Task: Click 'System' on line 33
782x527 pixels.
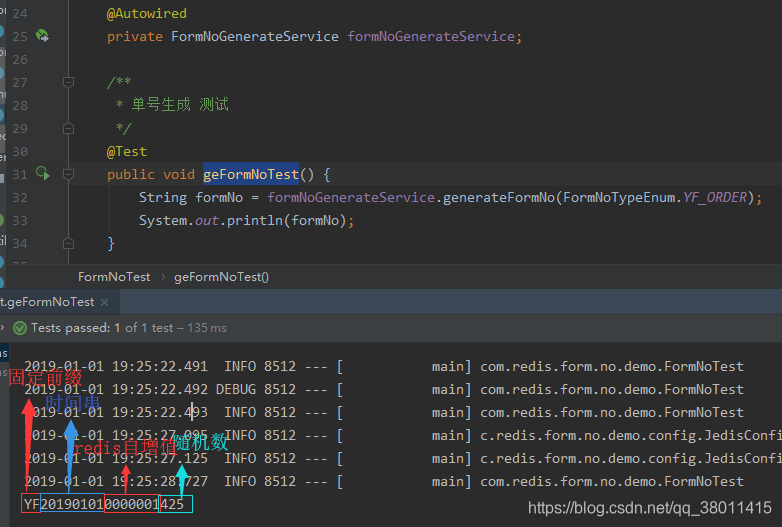Action: click(163, 220)
